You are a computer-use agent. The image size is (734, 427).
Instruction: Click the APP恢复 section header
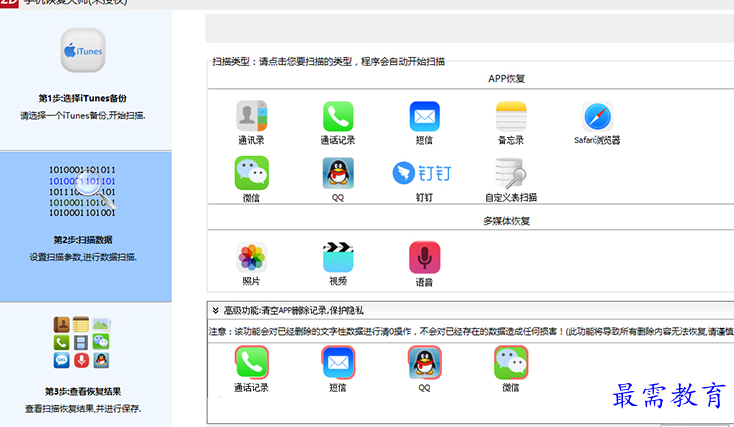(x=506, y=79)
